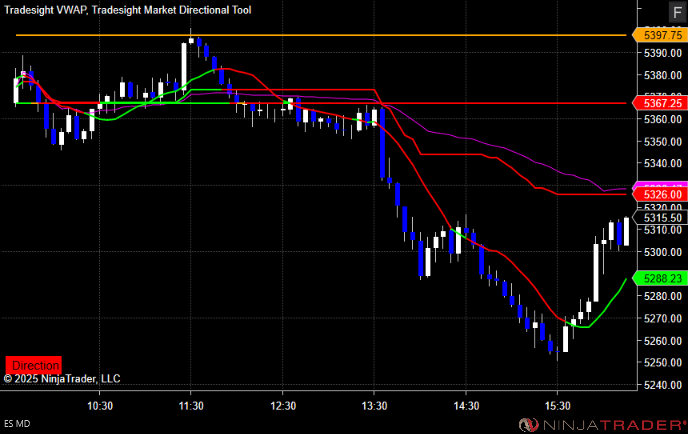688x434 pixels.
Task: Click the 5300.00 price axis label
Action: pyautogui.click(x=663, y=252)
